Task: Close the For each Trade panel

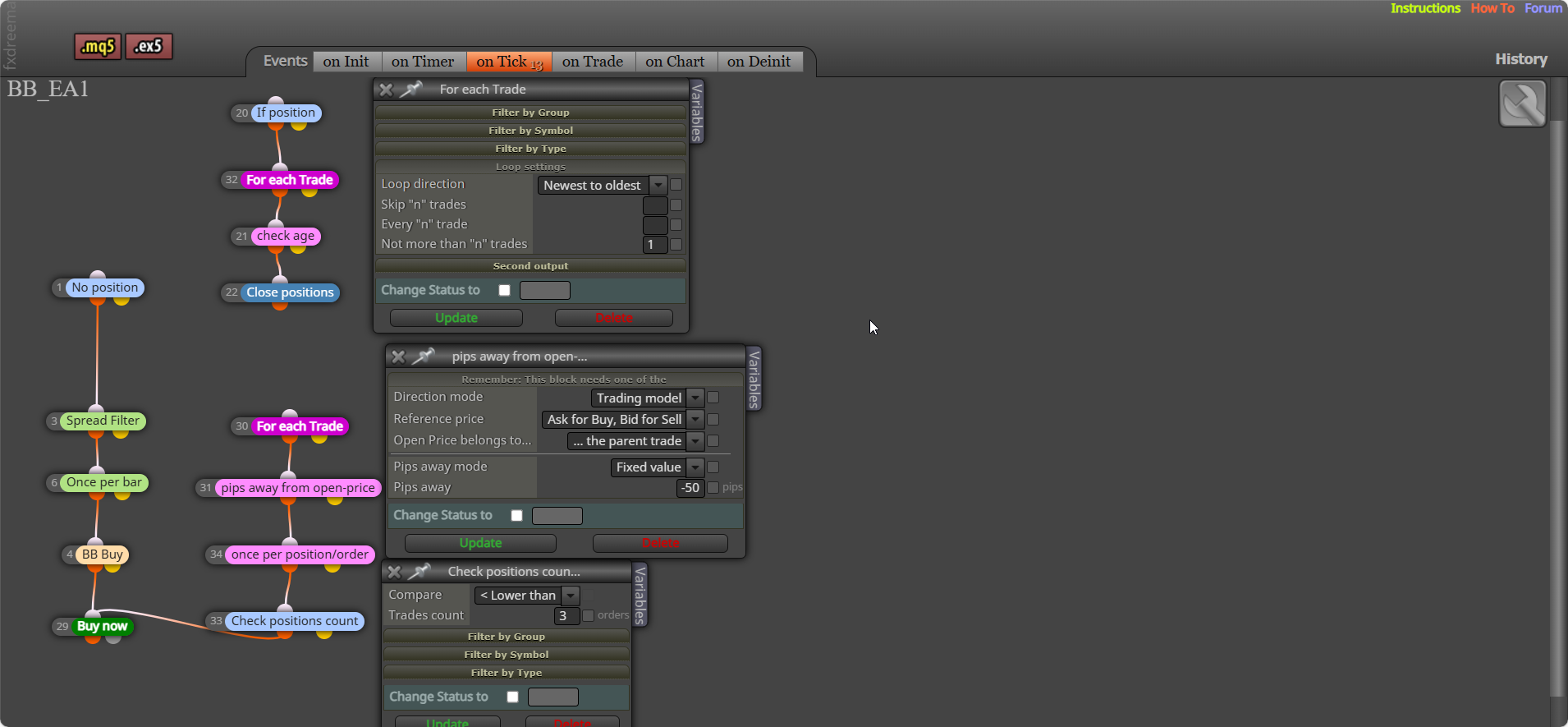Action: [386, 90]
